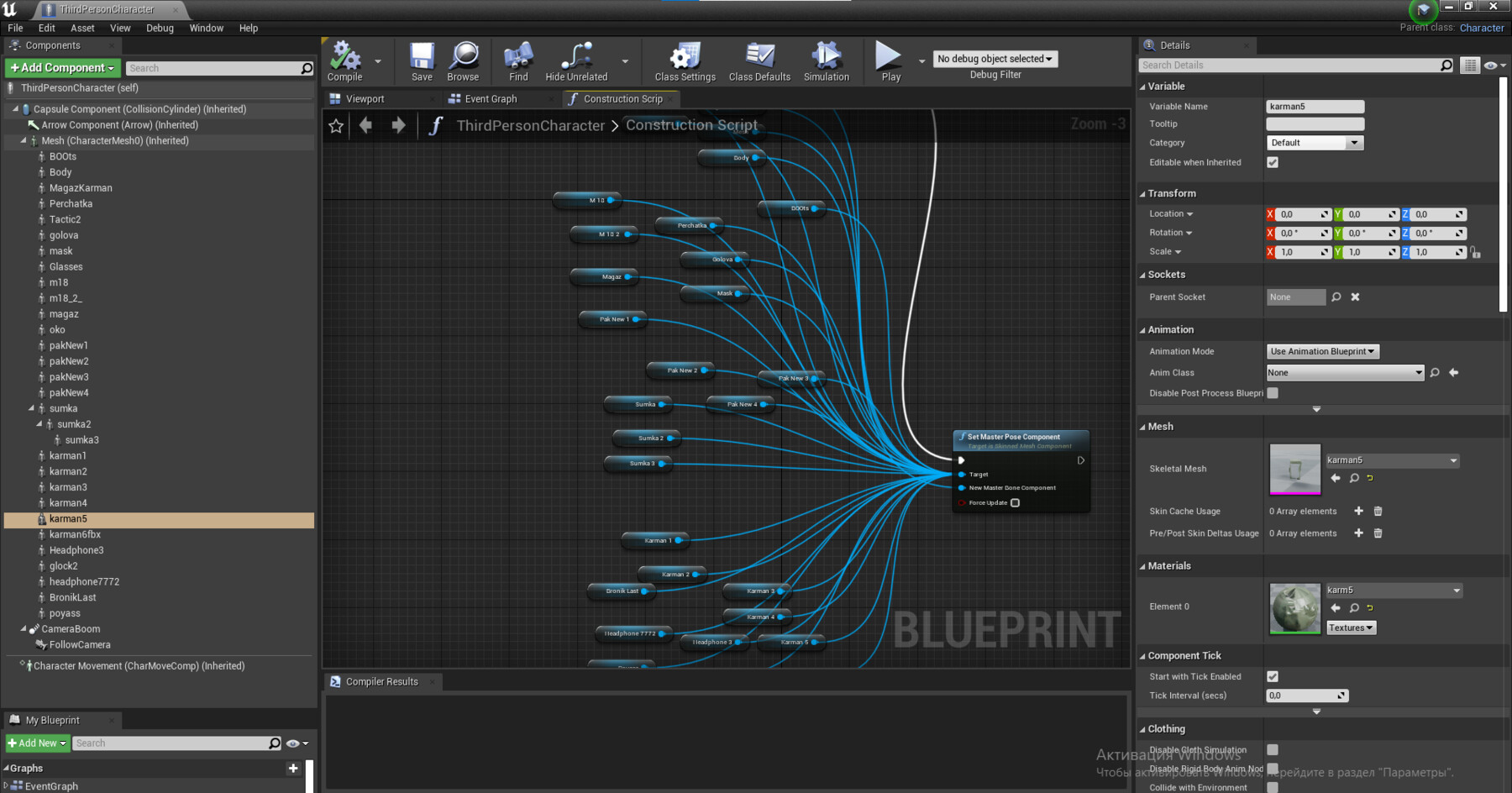This screenshot has height=793, width=1512.
Task: Save the blueprint with Save icon
Action: tap(422, 57)
